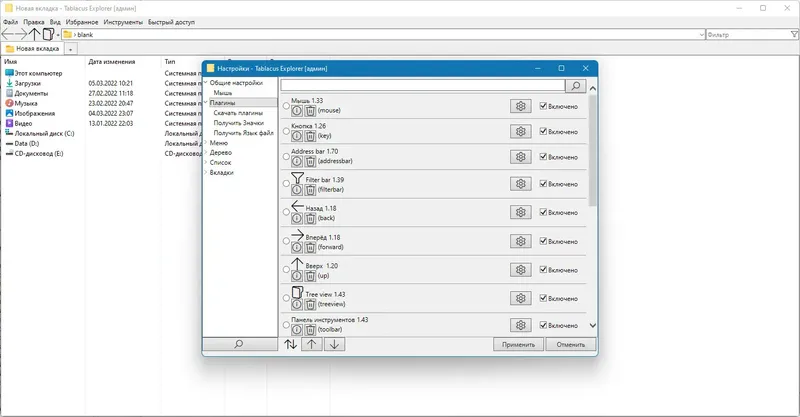Click the search magnifier in plugin settings
800x417 pixels.
(576, 86)
